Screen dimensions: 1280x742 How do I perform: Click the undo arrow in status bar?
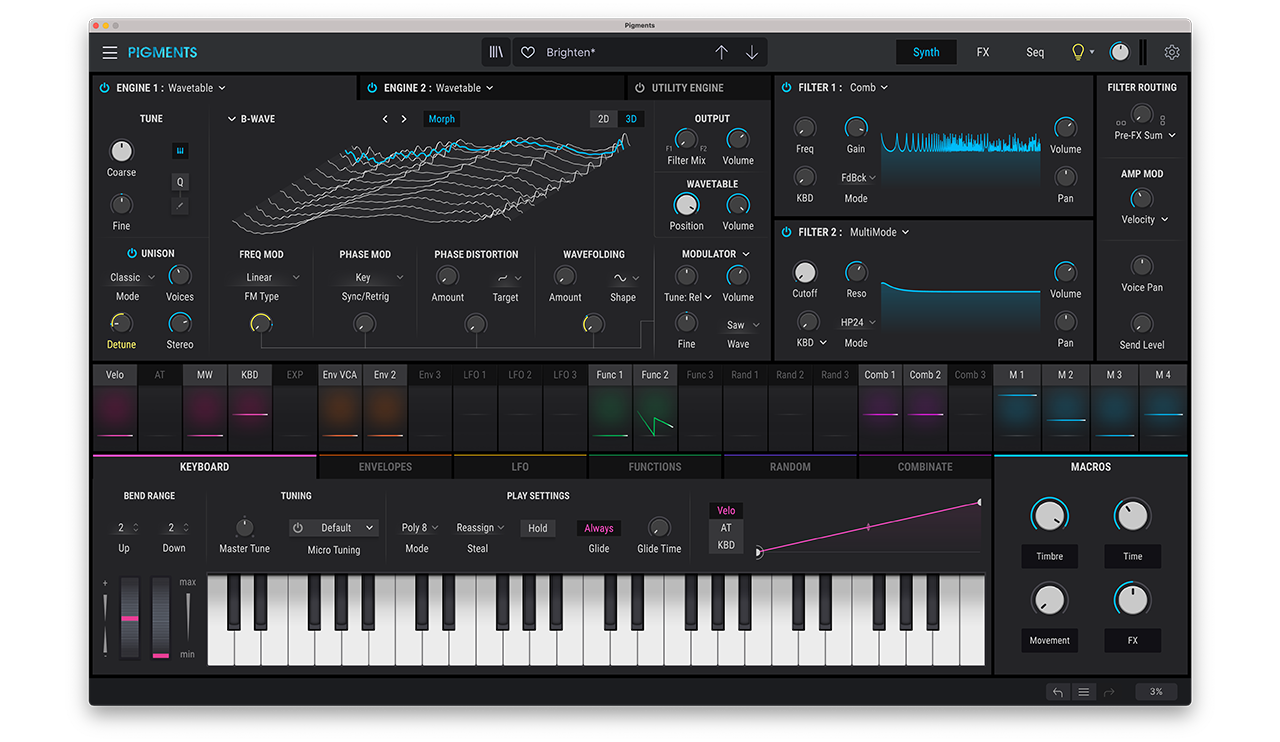(1058, 692)
